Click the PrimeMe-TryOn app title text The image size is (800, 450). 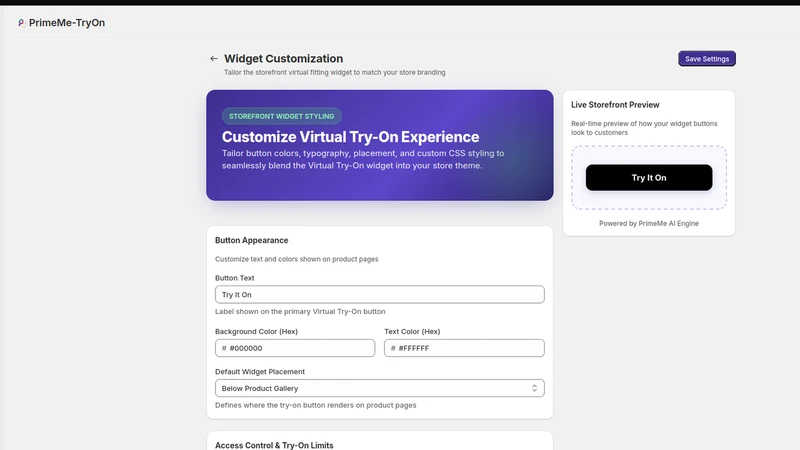click(67, 22)
